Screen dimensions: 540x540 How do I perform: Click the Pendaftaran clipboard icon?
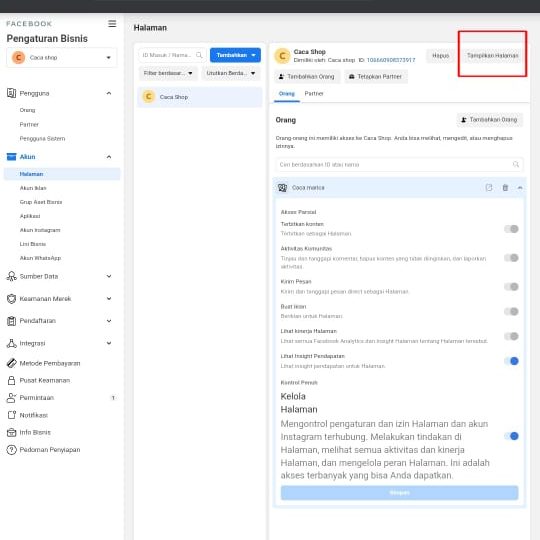coord(11,321)
